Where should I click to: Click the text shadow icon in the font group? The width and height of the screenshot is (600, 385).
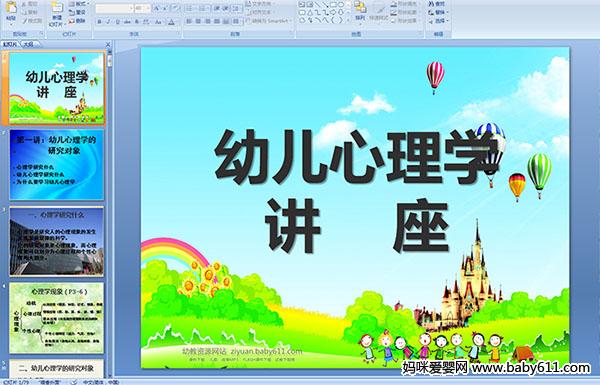tap(136, 22)
